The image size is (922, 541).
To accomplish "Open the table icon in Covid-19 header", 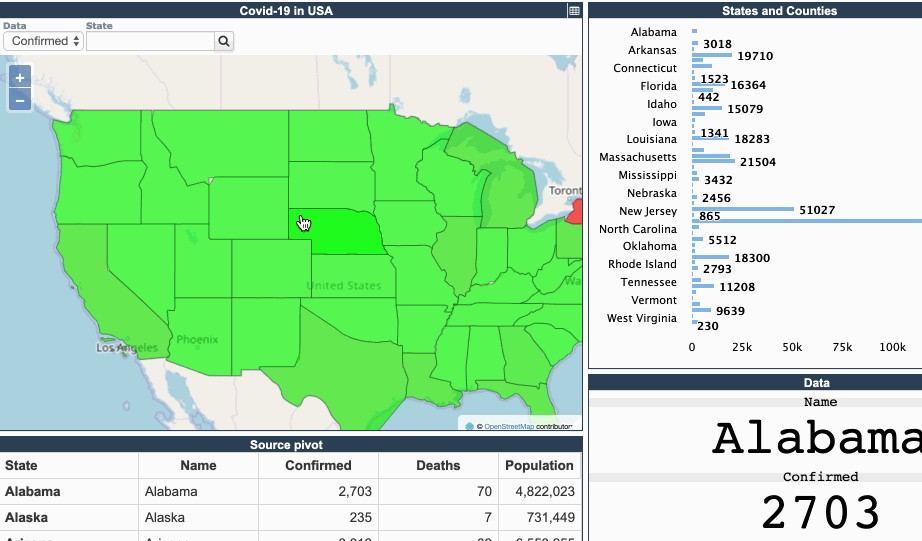I will point(574,11).
